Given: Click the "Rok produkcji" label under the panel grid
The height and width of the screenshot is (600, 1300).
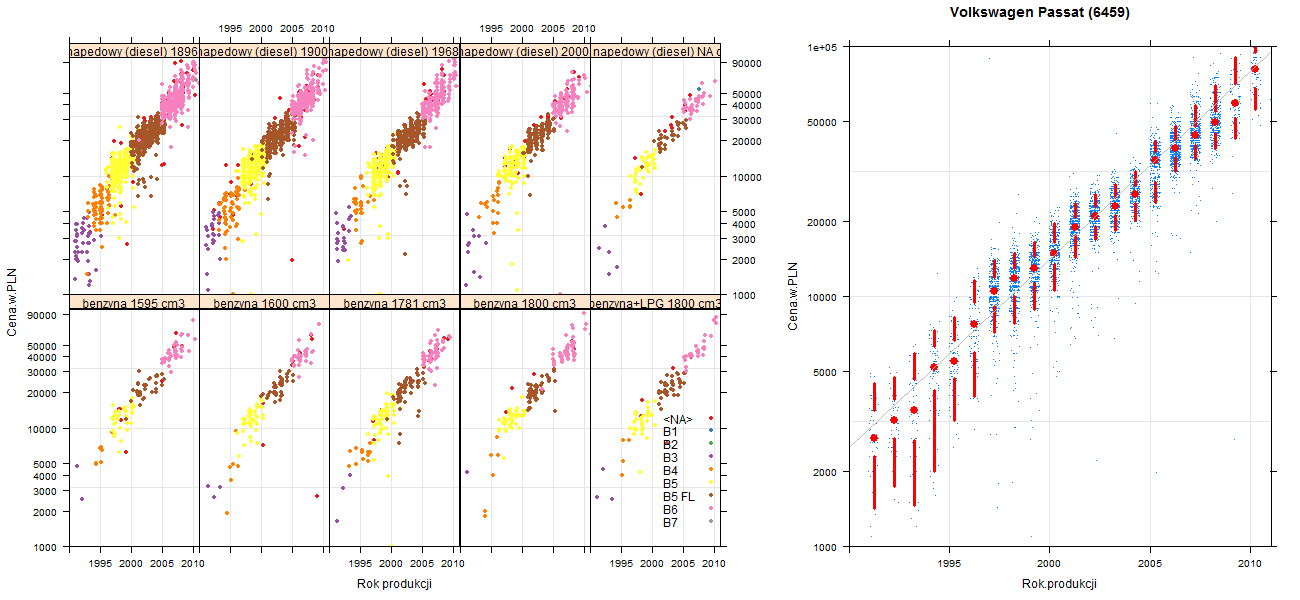Looking at the screenshot, I should pos(394,584).
